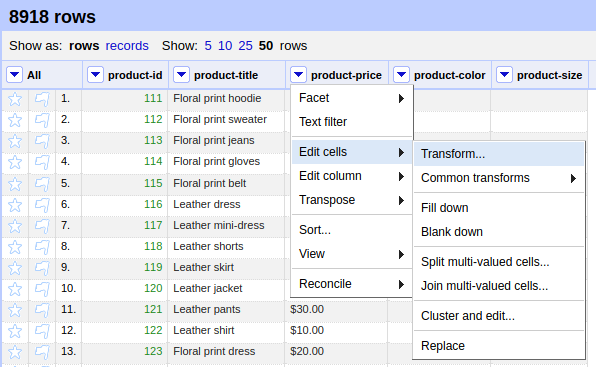Star row 2 Floral print sweater
596x367 pixels.
coord(15,120)
